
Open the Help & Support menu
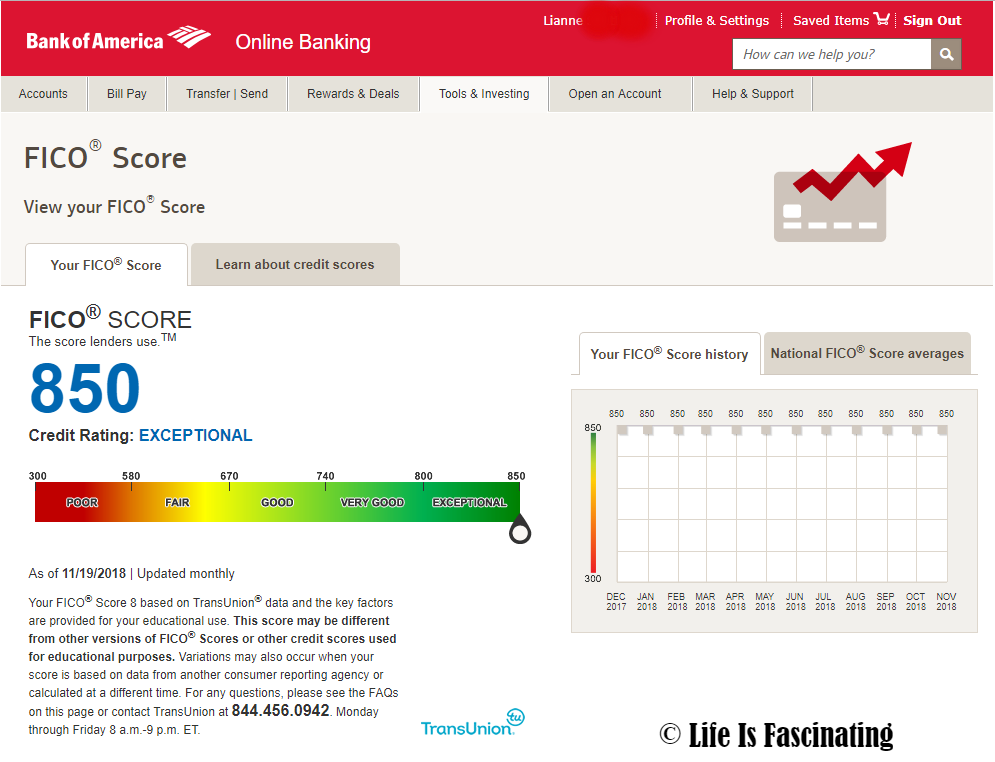click(753, 94)
